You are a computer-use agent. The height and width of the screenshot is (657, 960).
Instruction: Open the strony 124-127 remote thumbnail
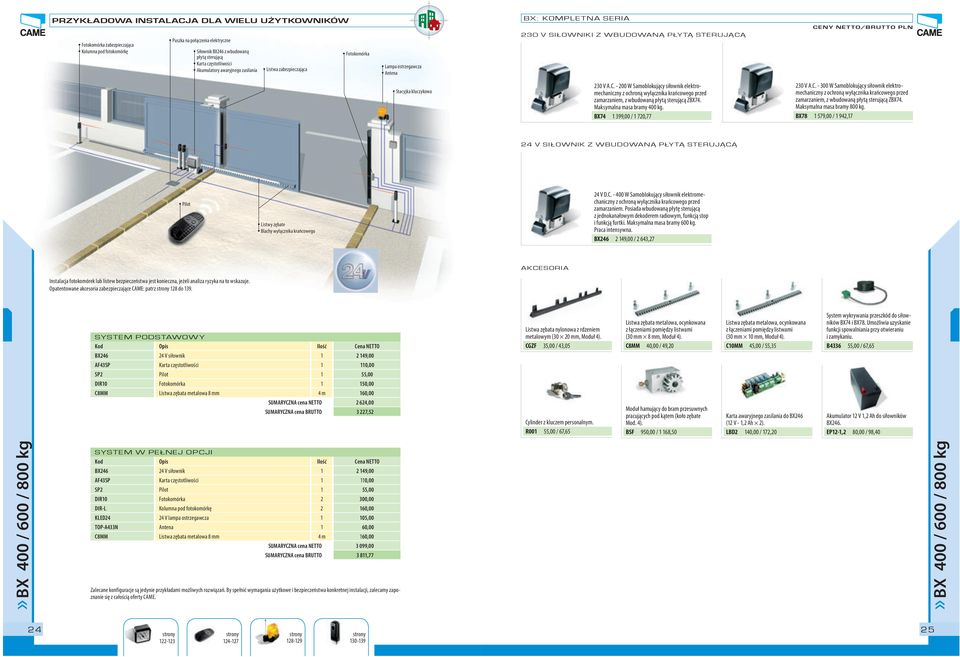tap(214, 637)
